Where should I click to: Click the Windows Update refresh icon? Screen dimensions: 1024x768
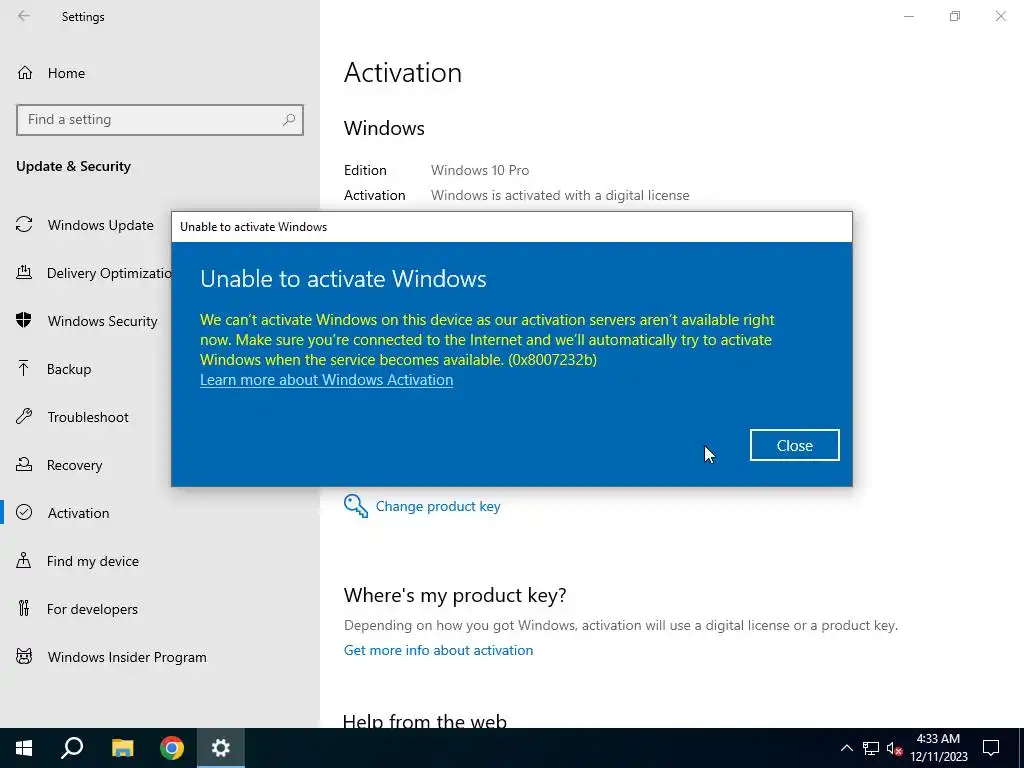[24, 225]
